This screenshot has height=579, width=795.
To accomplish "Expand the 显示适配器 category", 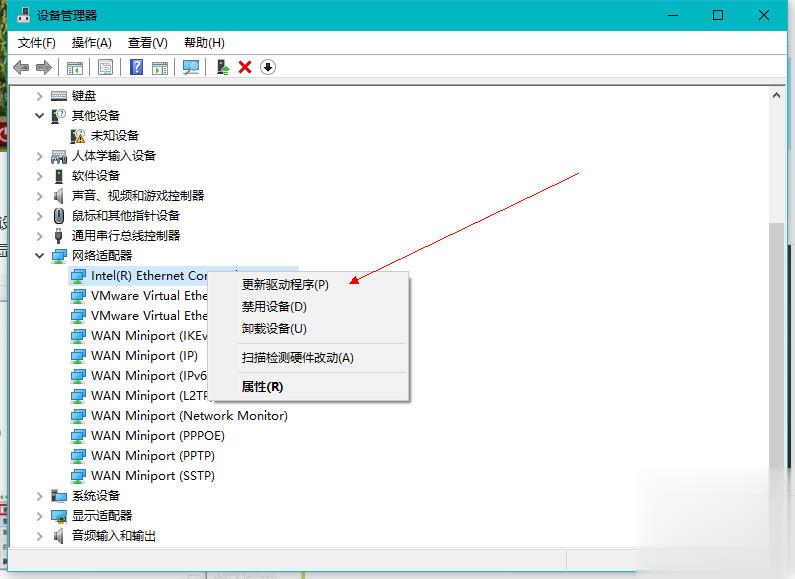I will [40, 516].
